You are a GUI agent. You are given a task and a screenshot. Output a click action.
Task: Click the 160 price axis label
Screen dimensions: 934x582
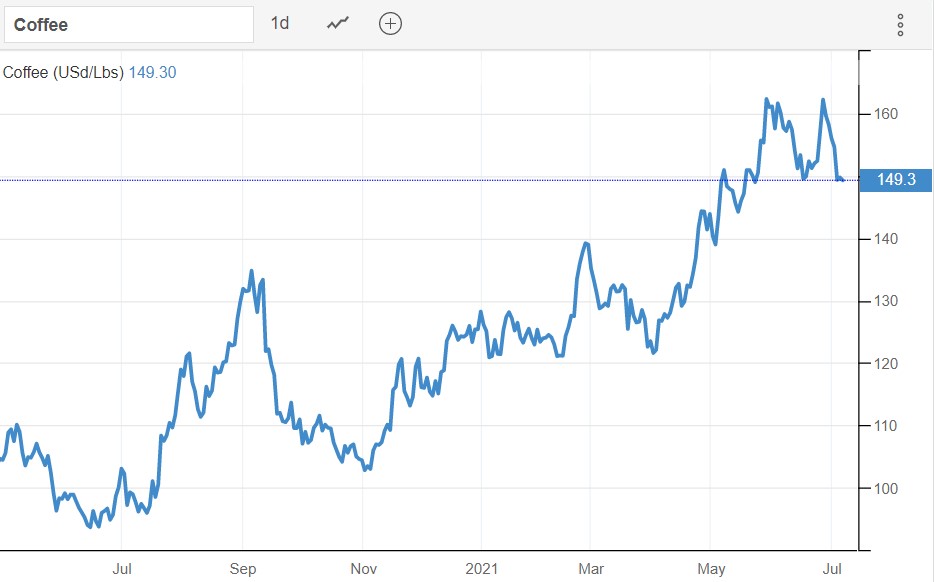tap(884, 114)
